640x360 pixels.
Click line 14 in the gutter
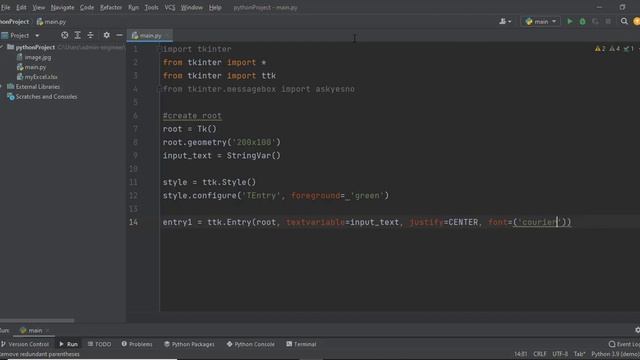(x=133, y=222)
